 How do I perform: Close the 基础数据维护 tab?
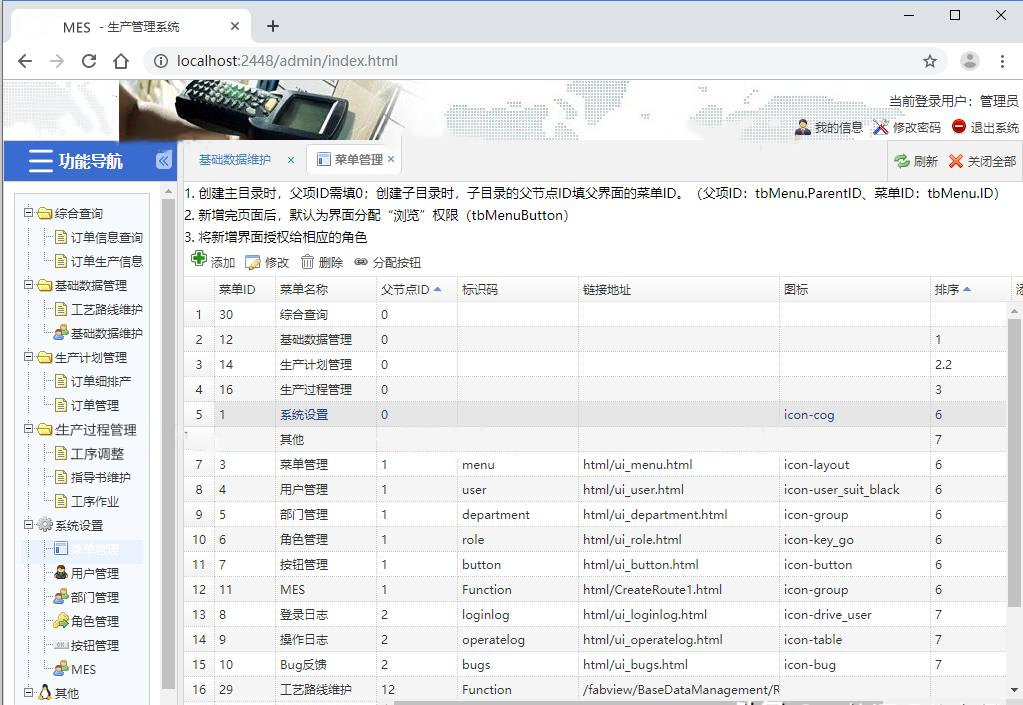[x=291, y=160]
